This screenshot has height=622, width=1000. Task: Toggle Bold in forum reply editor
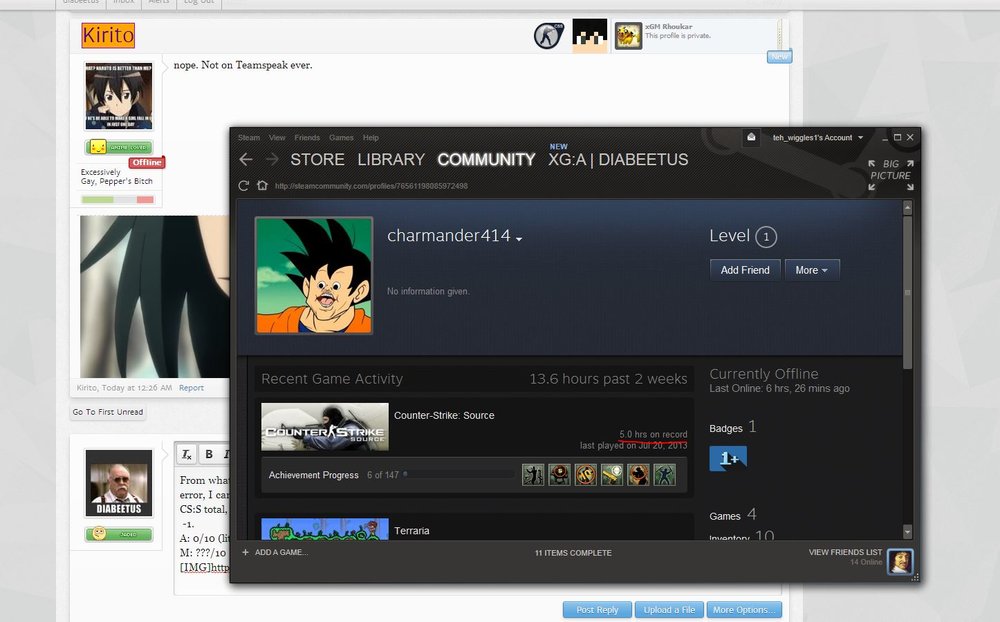click(209, 454)
